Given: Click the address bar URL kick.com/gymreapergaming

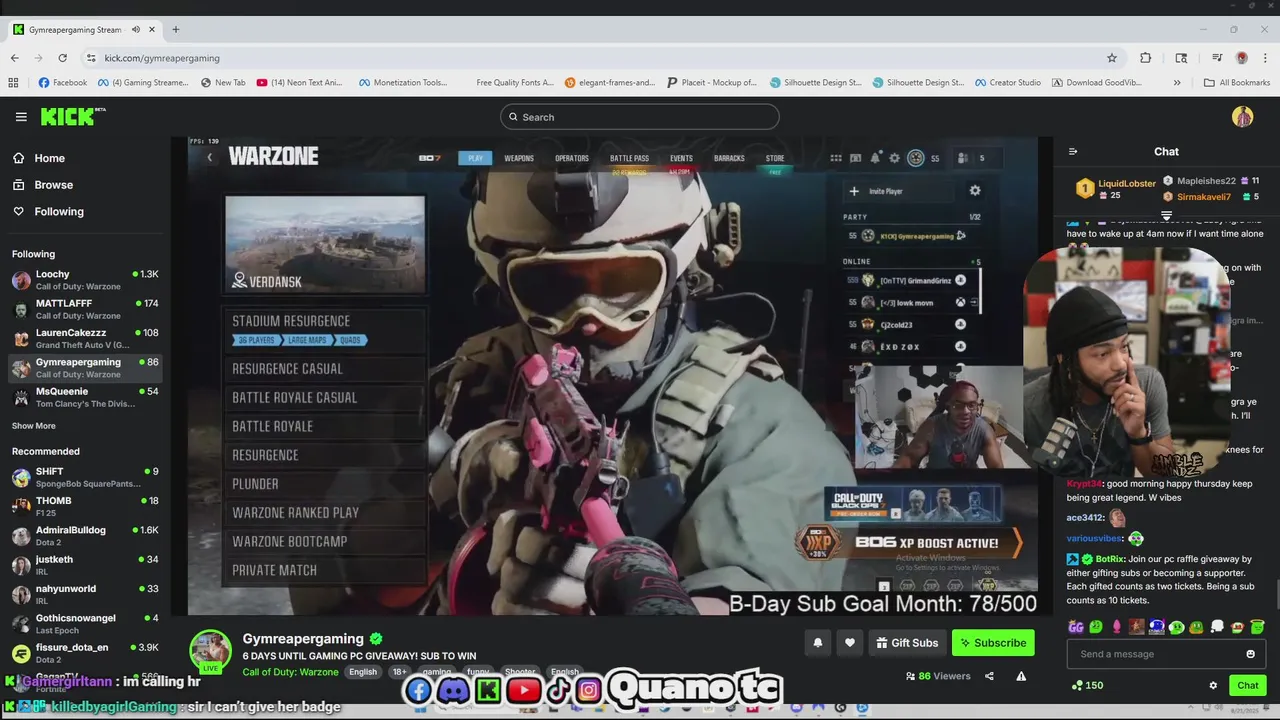Looking at the screenshot, I should point(162,58).
